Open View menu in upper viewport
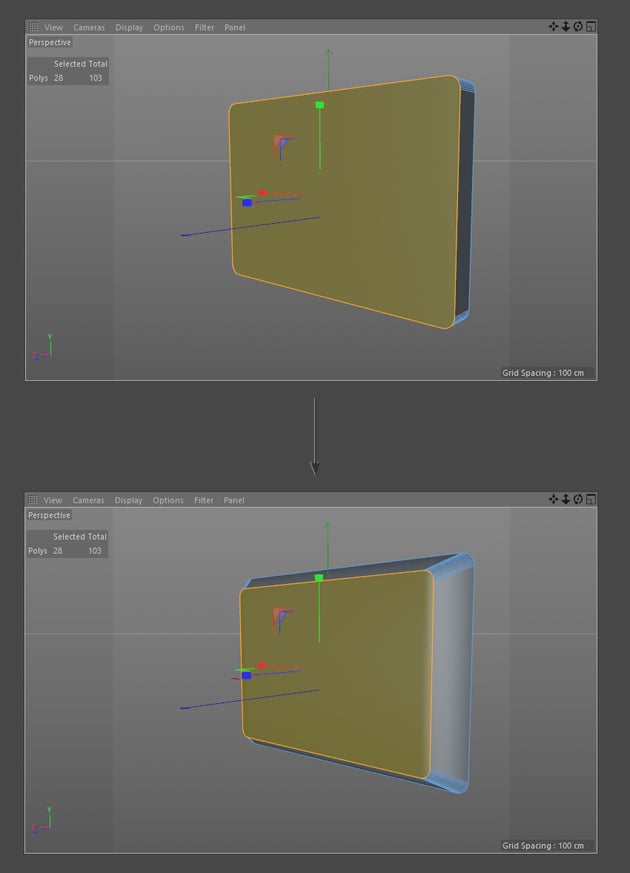 coord(53,27)
